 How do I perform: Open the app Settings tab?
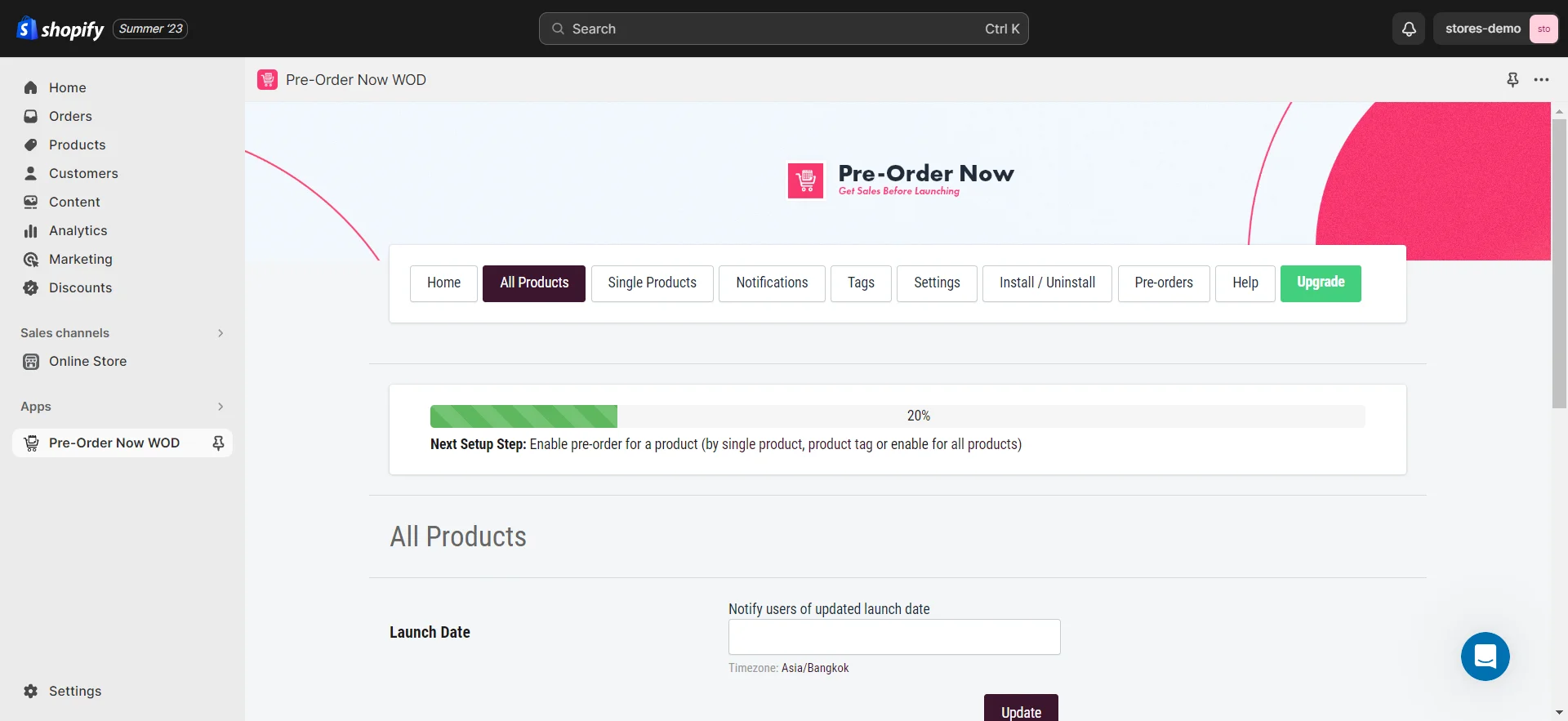[x=937, y=283]
